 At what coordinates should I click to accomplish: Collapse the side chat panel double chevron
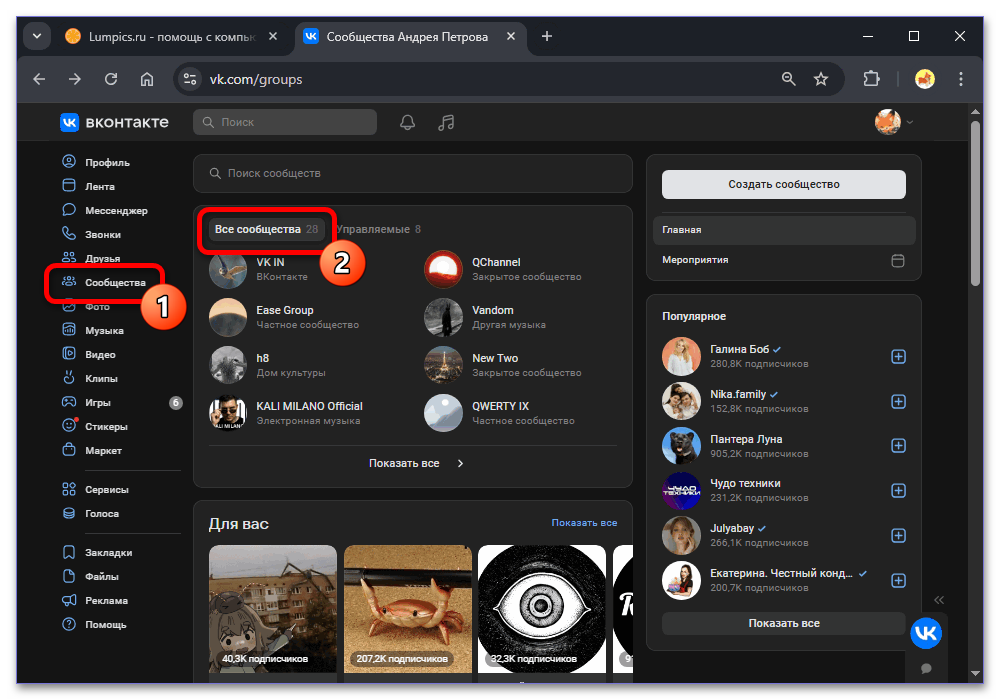click(939, 599)
